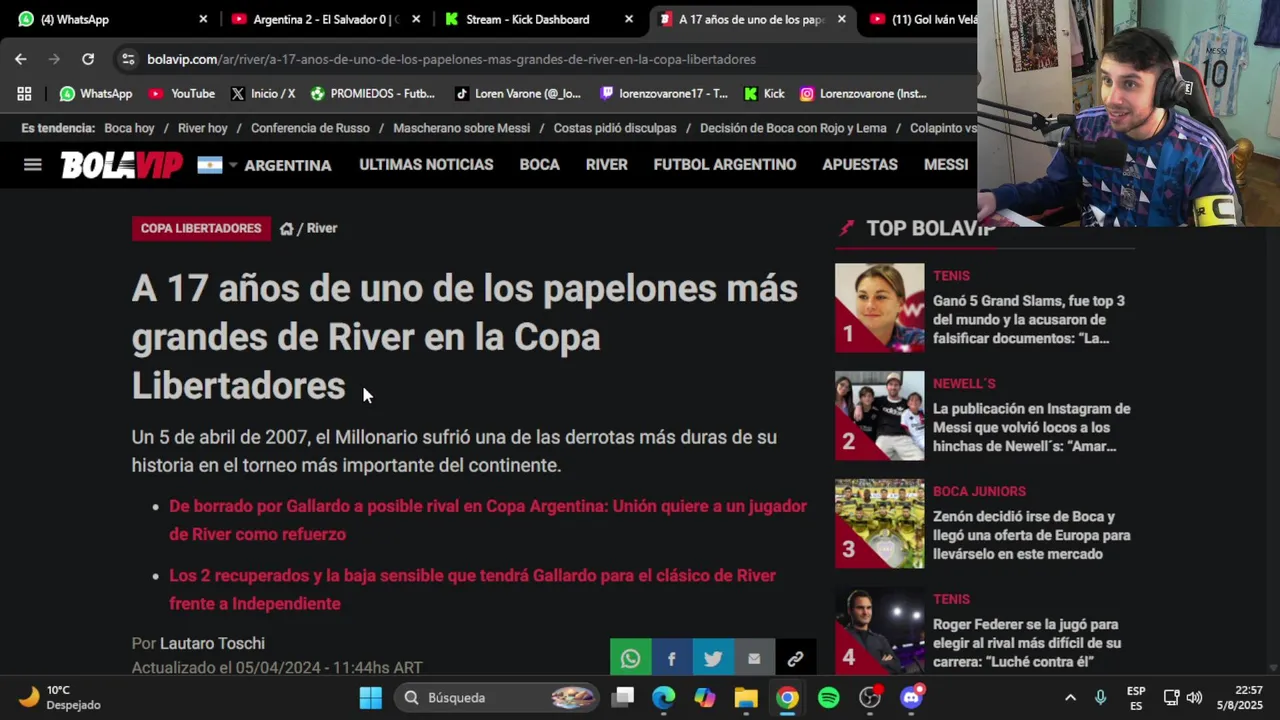Click the taskbar Búsqueda search box

(x=497, y=697)
